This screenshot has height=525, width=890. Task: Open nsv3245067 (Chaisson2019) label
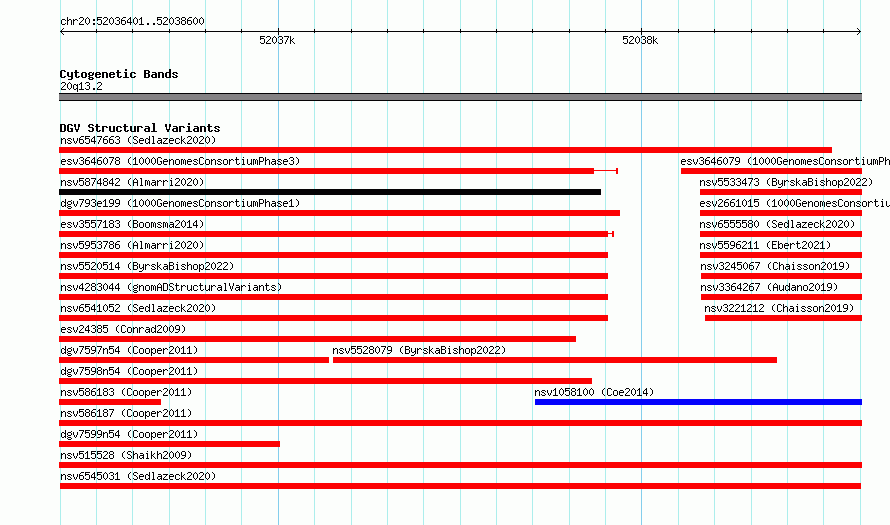775,266
